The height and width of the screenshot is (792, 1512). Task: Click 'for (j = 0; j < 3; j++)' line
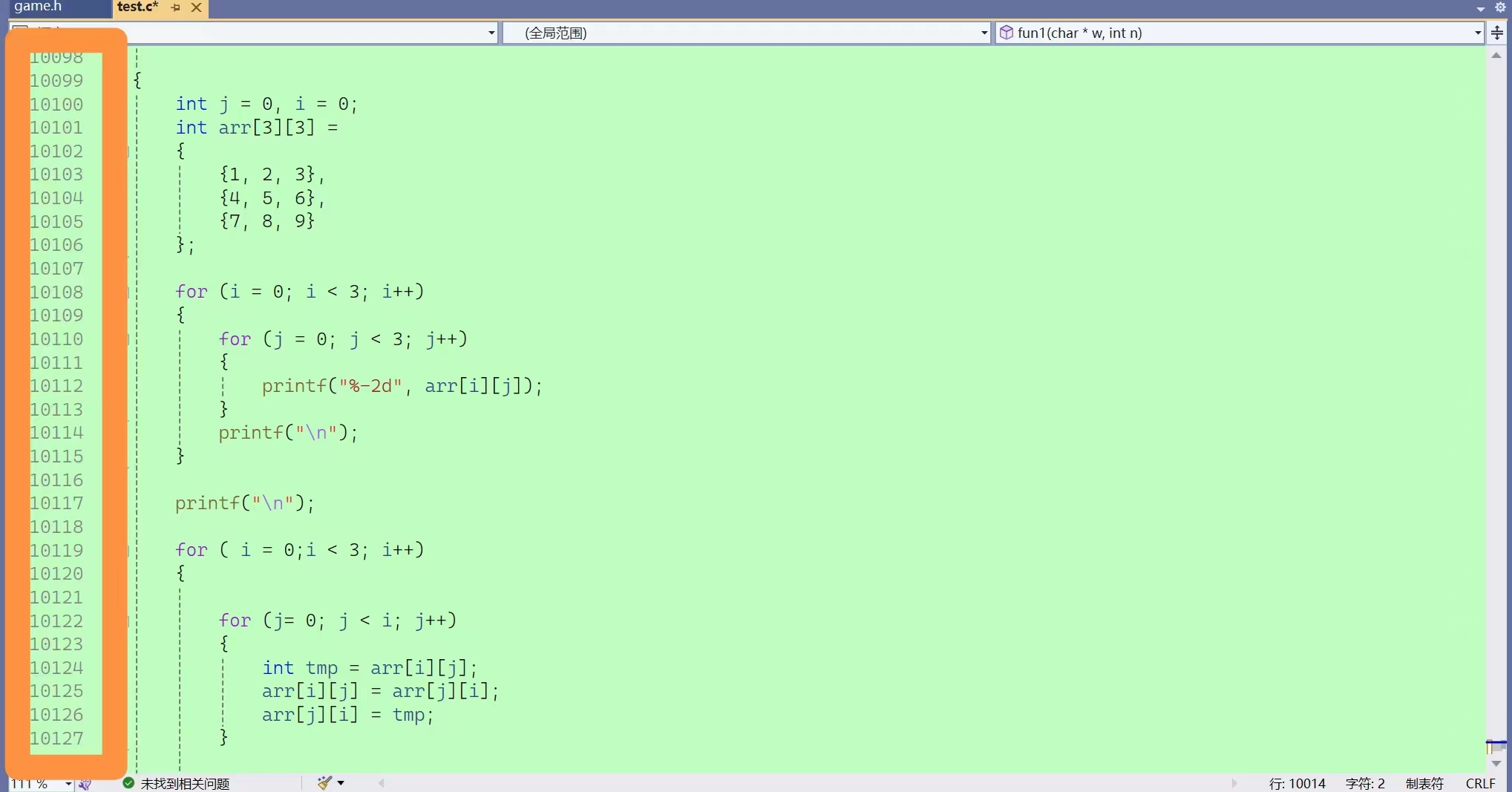(x=343, y=339)
